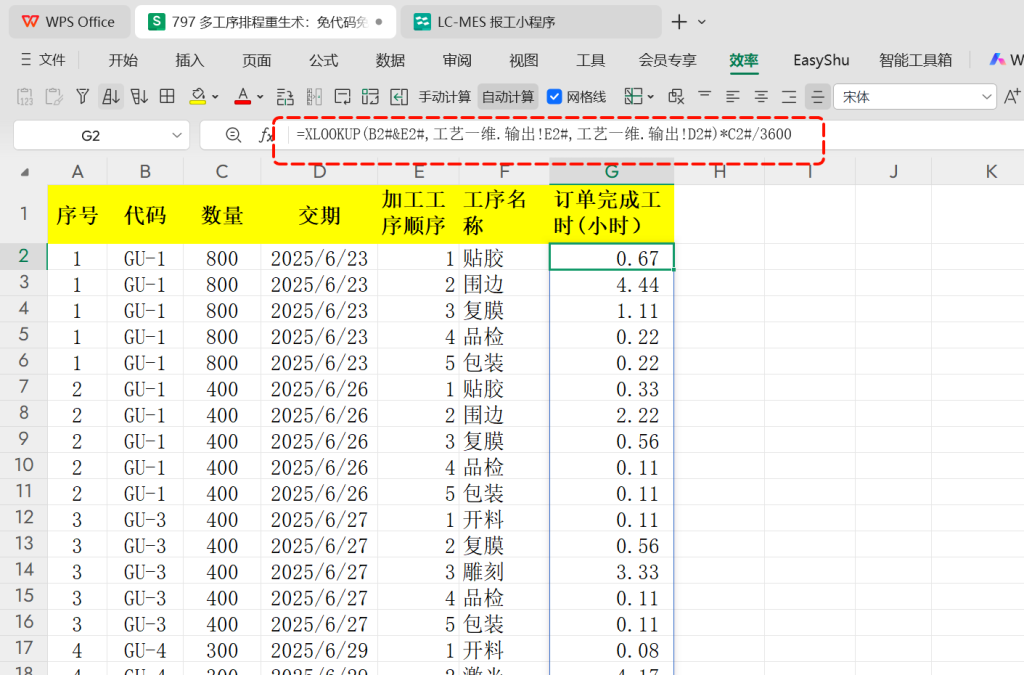Image resolution: width=1024 pixels, height=675 pixels.
Task: Open the 智能工具箱 smart toolbox tab
Action: point(915,60)
